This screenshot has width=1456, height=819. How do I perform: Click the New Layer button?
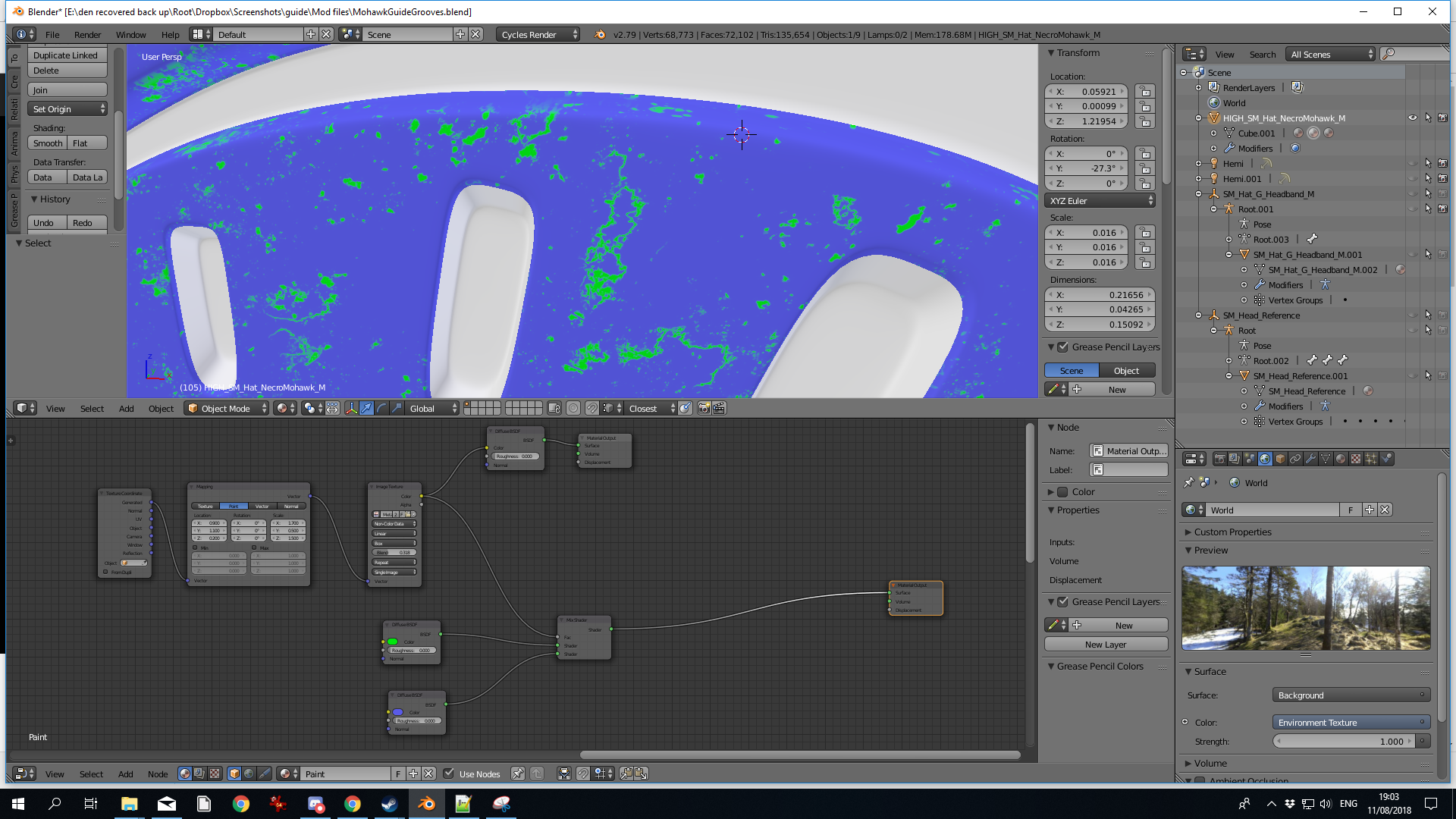tap(1105, 644)
